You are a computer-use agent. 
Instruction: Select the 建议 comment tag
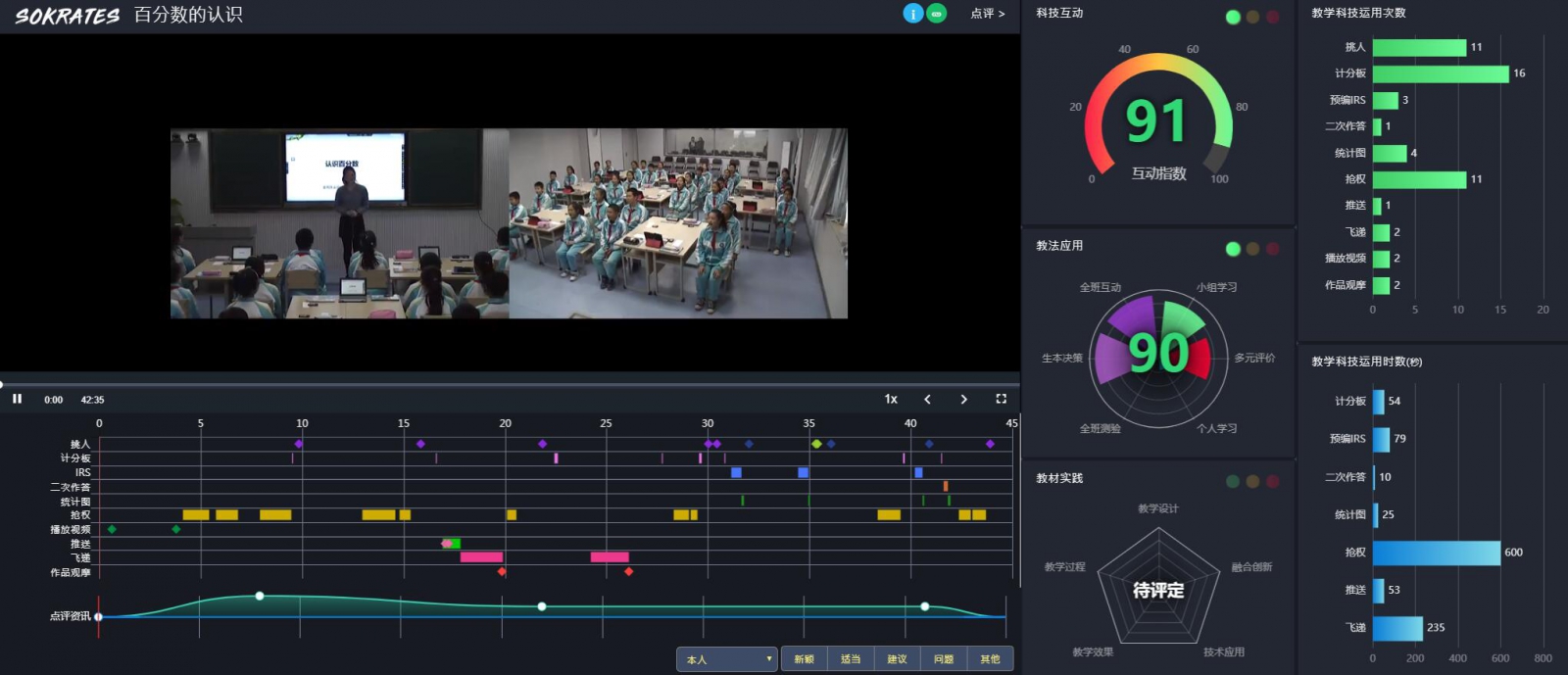point(897,659)
